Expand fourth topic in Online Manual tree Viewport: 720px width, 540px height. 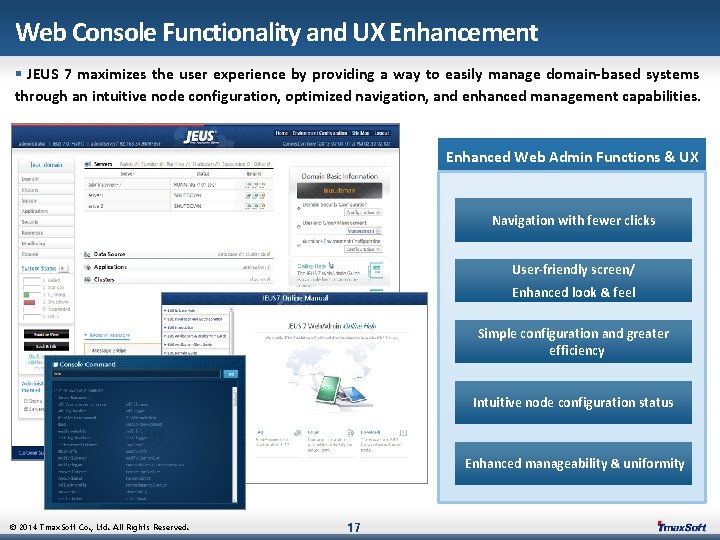tap(165, 336)
